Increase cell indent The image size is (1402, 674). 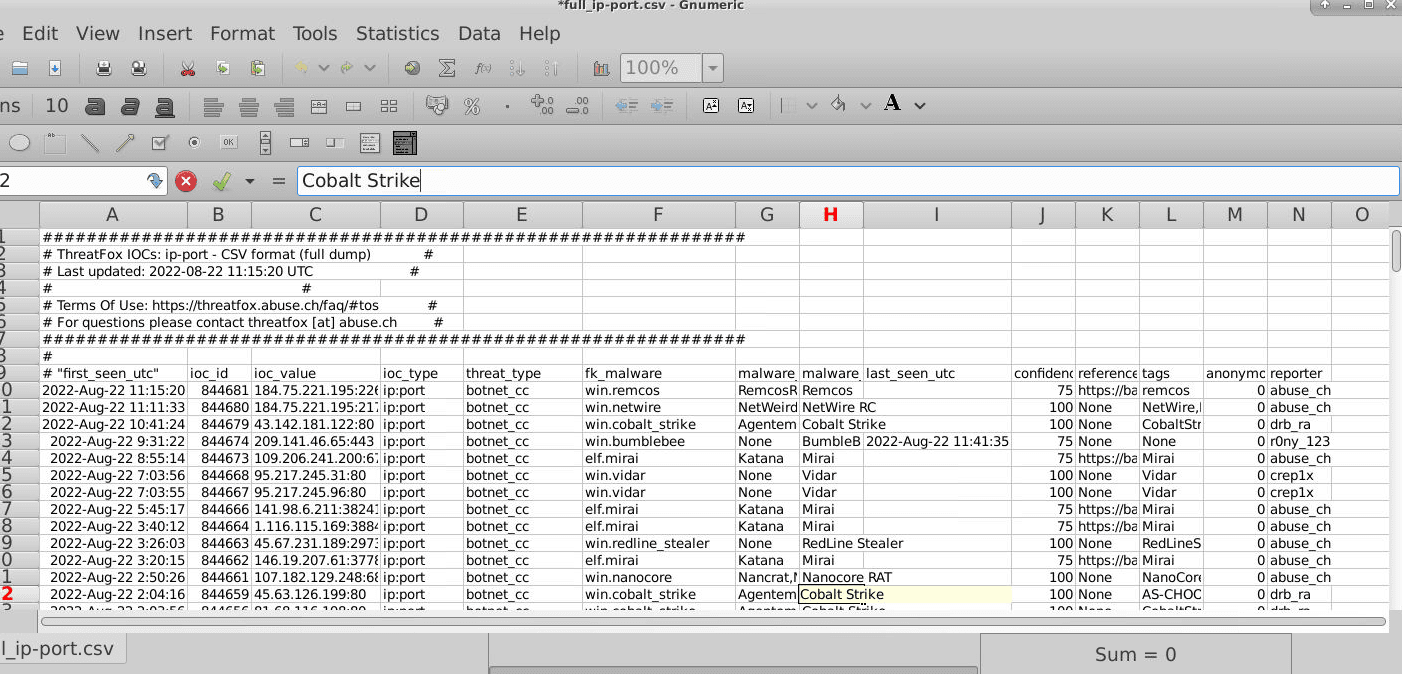[661, 105]
